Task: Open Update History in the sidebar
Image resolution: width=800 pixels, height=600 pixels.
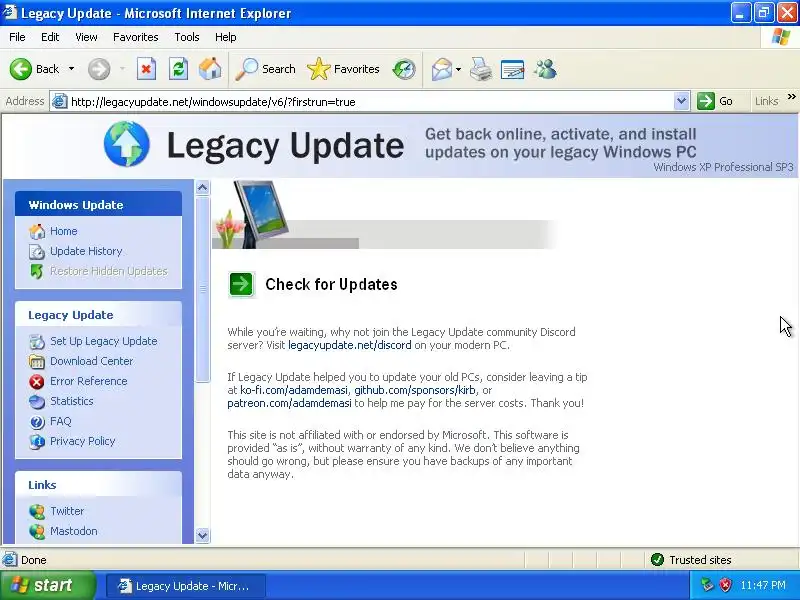Action: (86, 251)
